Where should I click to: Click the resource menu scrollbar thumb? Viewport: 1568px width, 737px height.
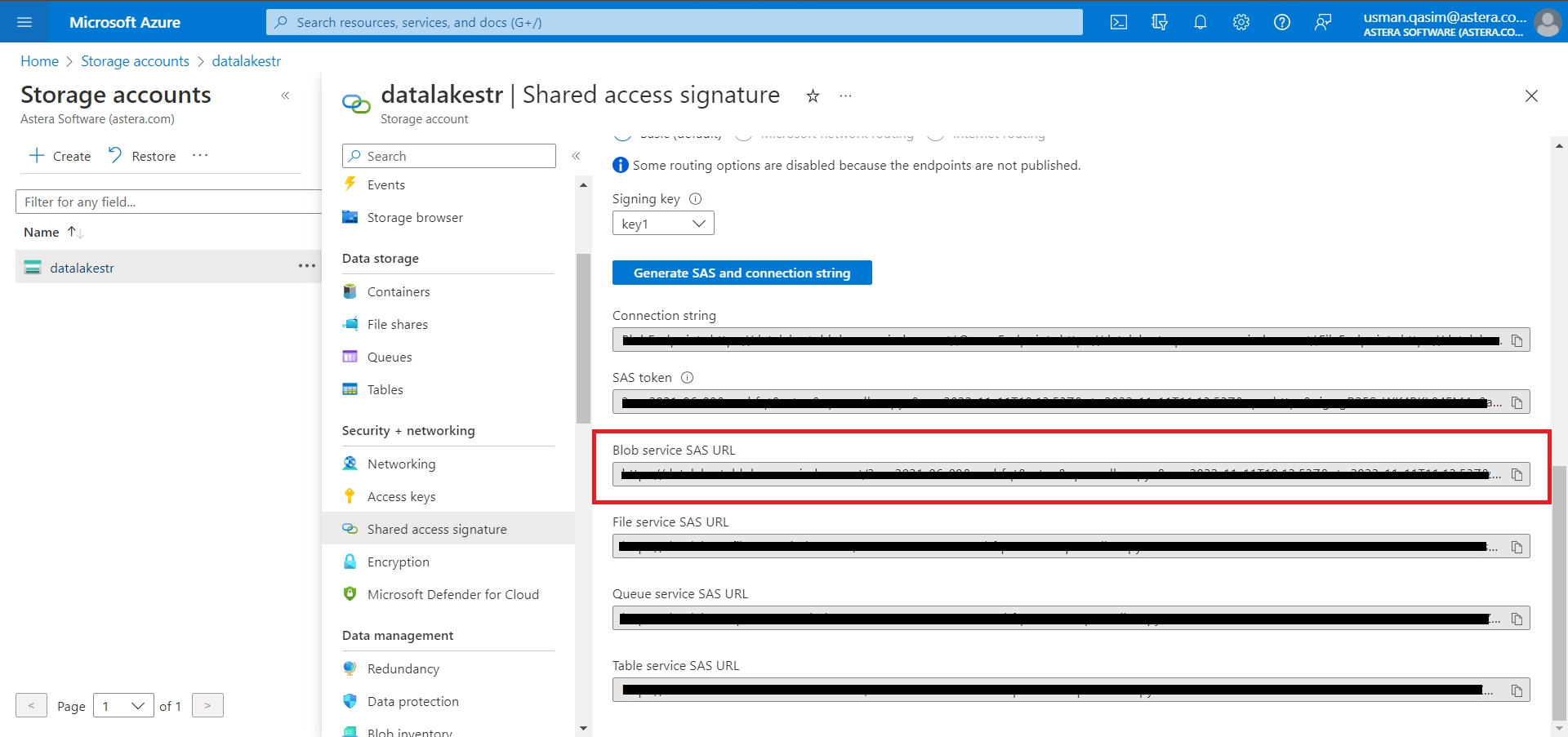click(583, 339)
